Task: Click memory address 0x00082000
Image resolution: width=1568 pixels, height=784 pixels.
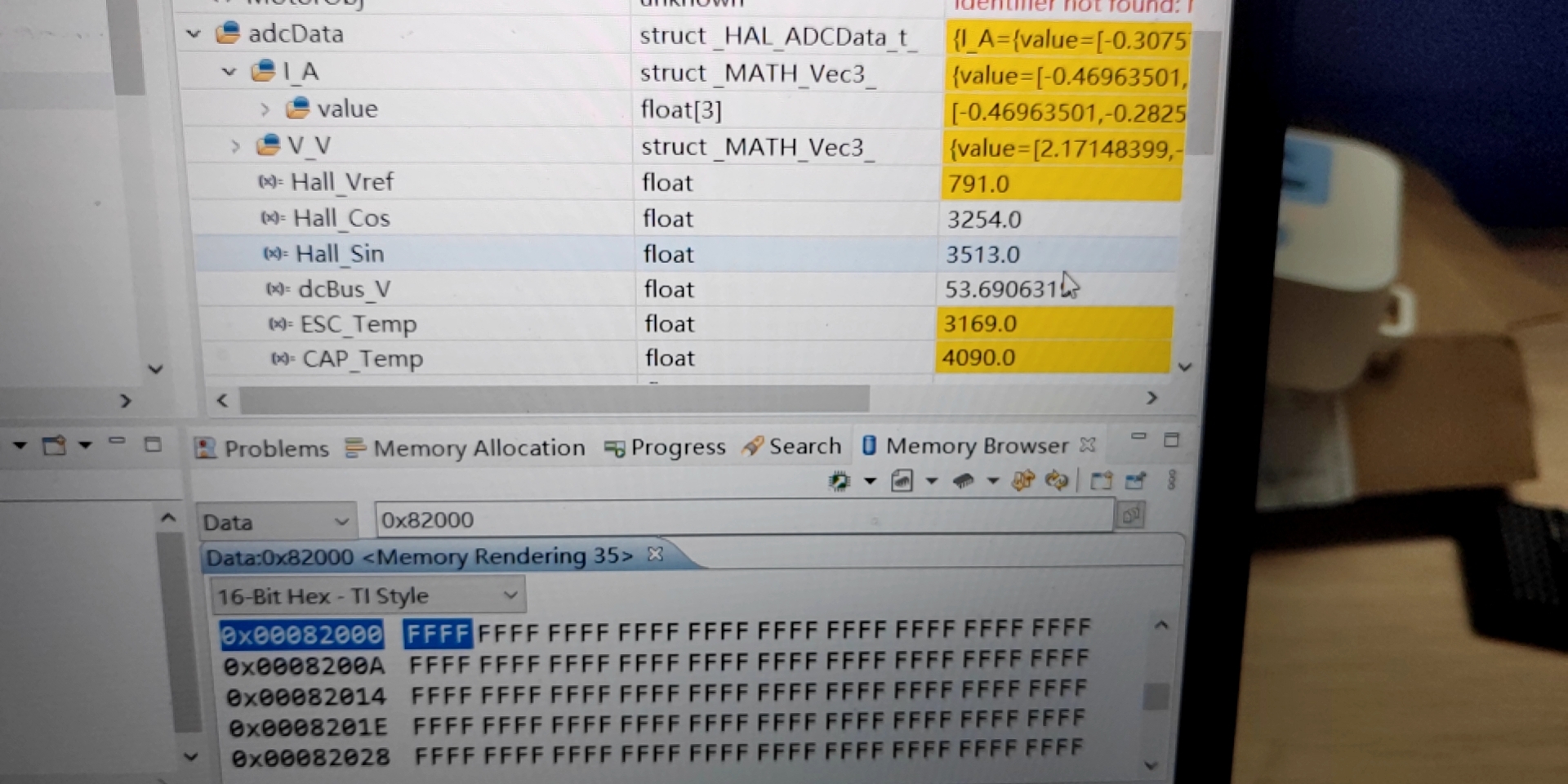Action: (301, 635)
